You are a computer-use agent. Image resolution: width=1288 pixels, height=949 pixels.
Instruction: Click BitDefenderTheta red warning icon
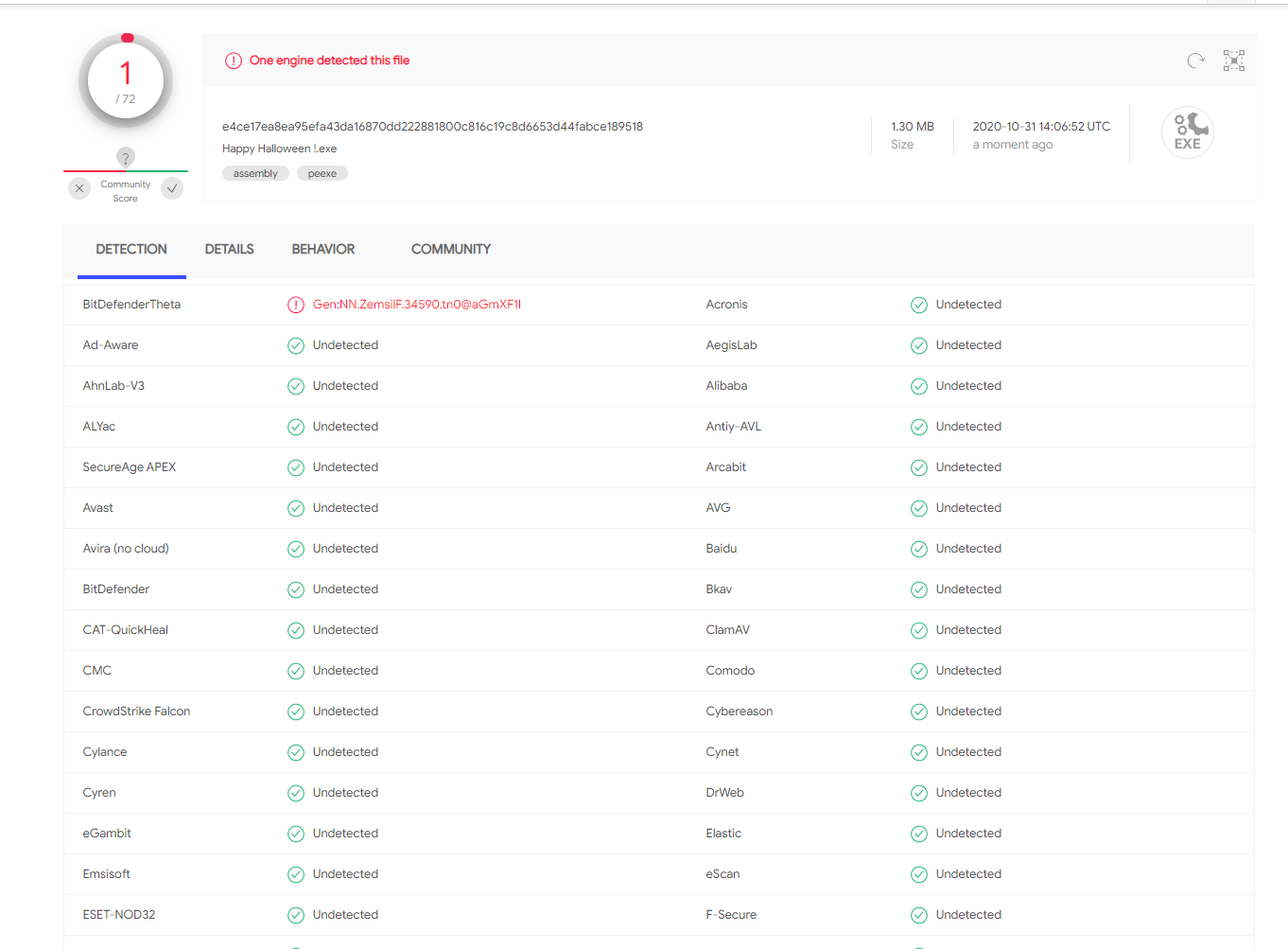(x=296, y=305)
